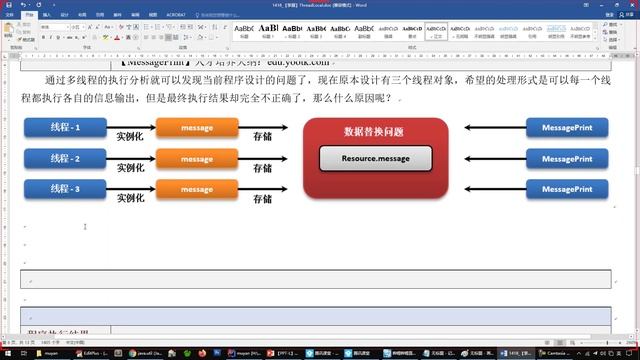Click the Tell me search box
Image resolution: width=640 pixels, height=360 pixels.
pyautogui.click(x=218, y=15)
